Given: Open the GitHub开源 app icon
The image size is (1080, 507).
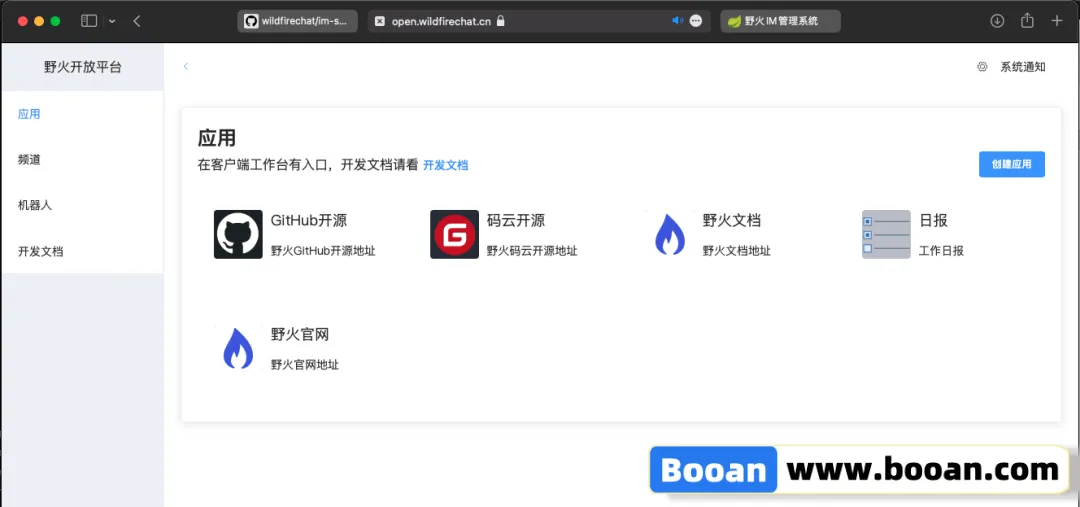Looking at the screenshot, I should (238, 234).
